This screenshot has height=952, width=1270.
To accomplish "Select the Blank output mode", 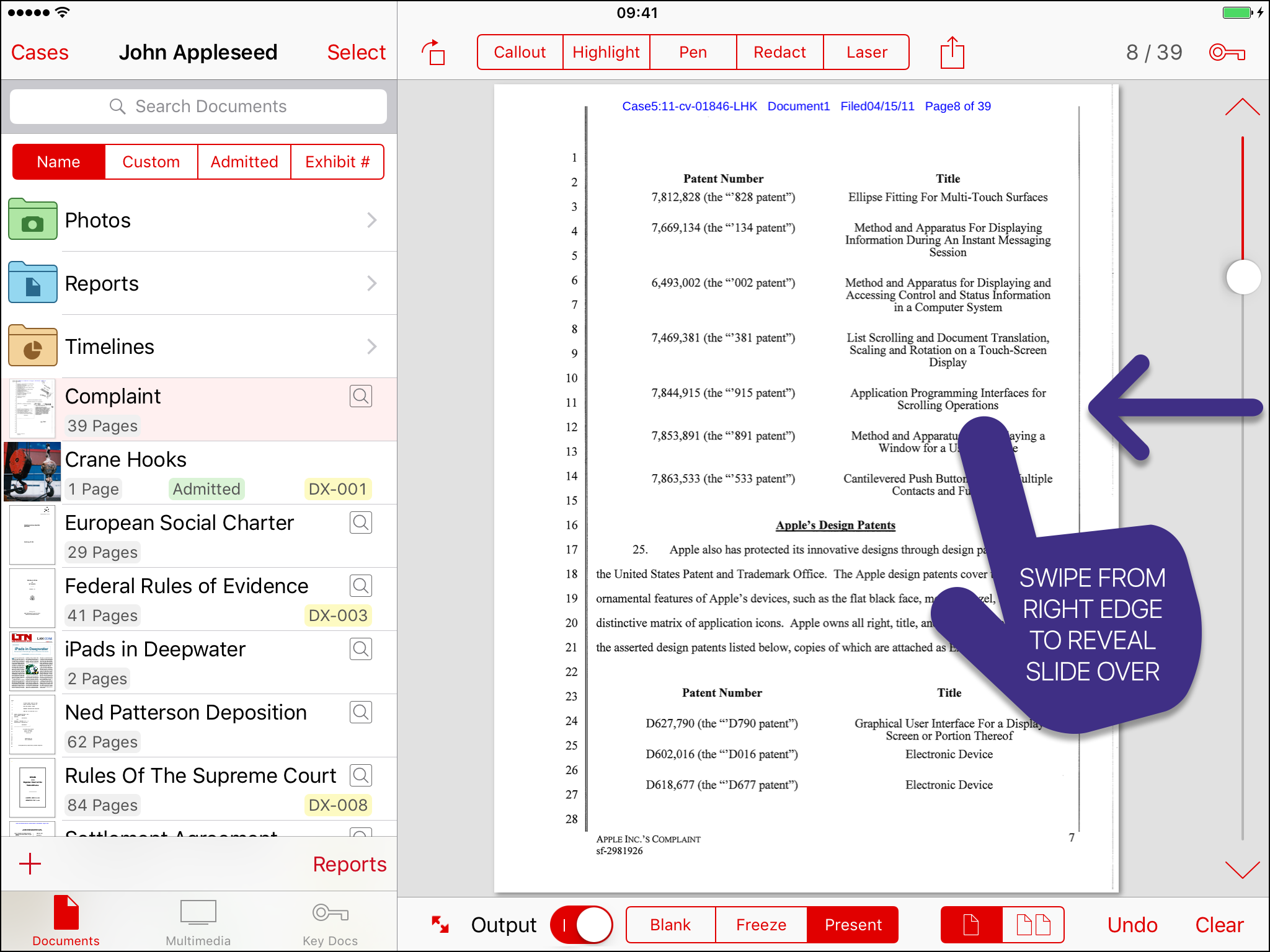I will coord(671,925).
